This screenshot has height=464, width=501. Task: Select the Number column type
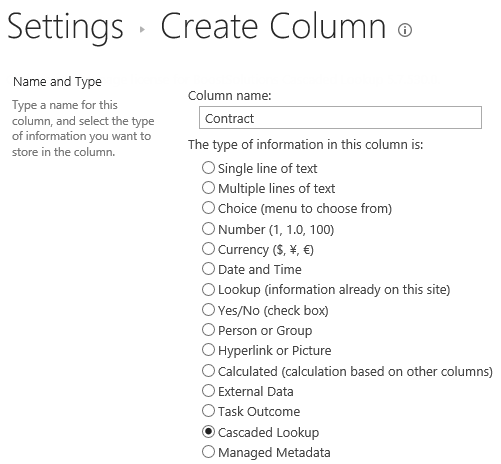pos(208,229)
